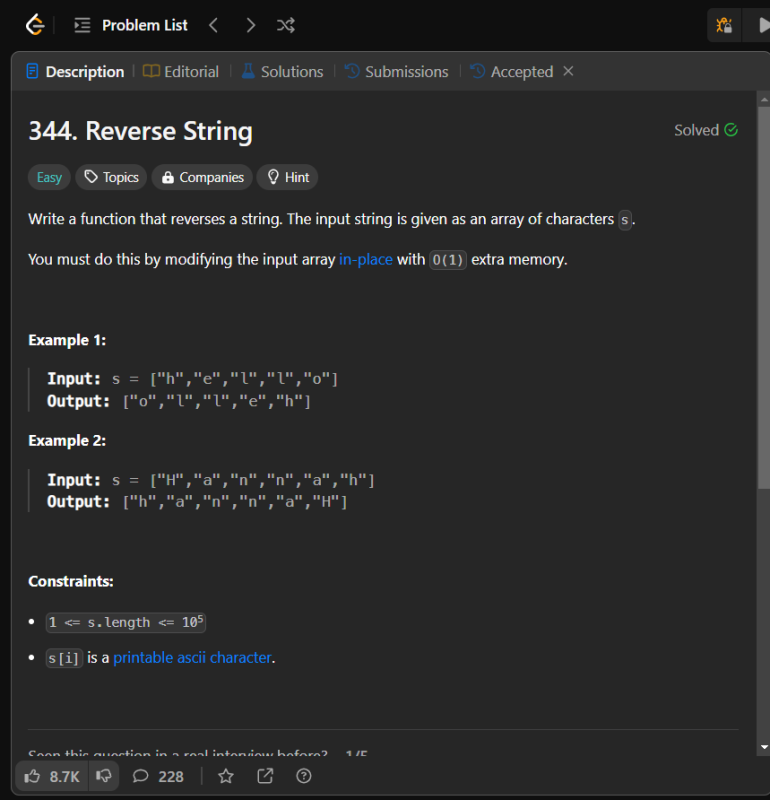Viewport: 770px width, 800px height.
Task: Open the help question mark icon
Action: click(304, 776)
